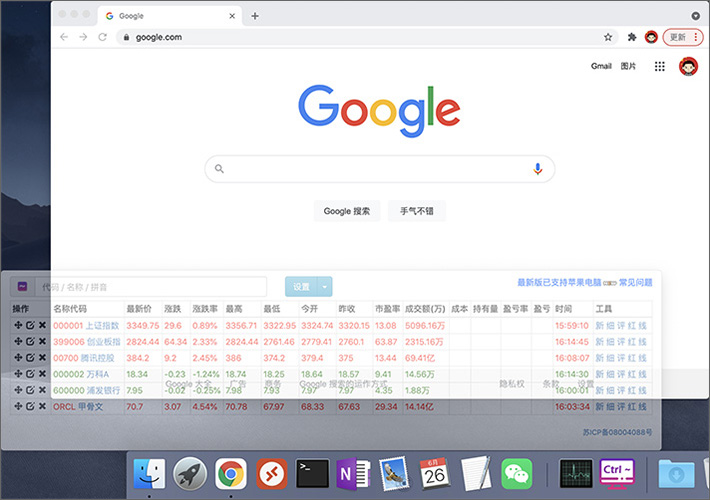Edit the 浦发银行 row

30,390
